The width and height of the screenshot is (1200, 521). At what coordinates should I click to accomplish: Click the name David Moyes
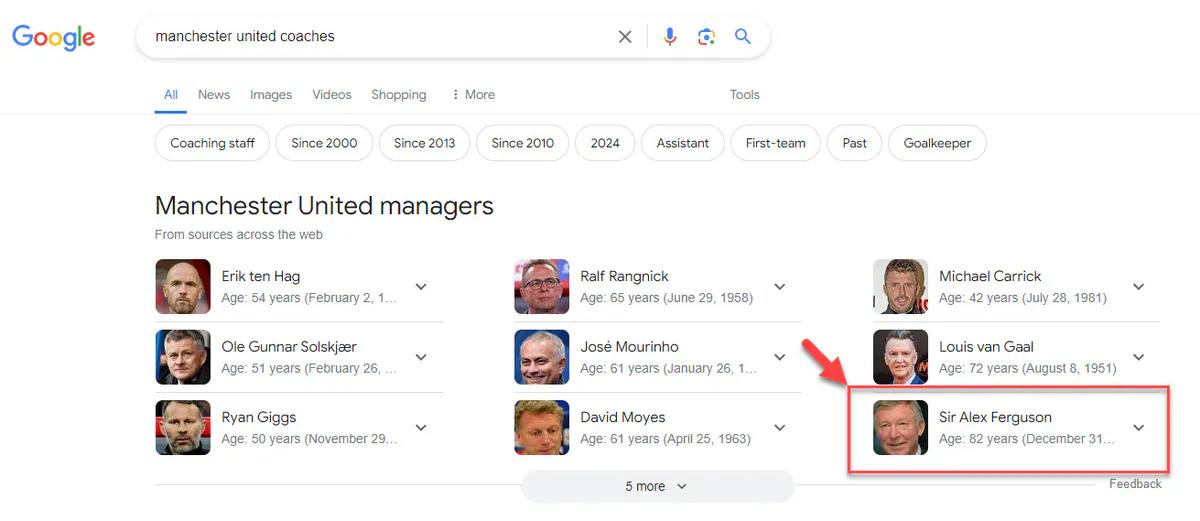pyautogui.click(x=623, y=417)
